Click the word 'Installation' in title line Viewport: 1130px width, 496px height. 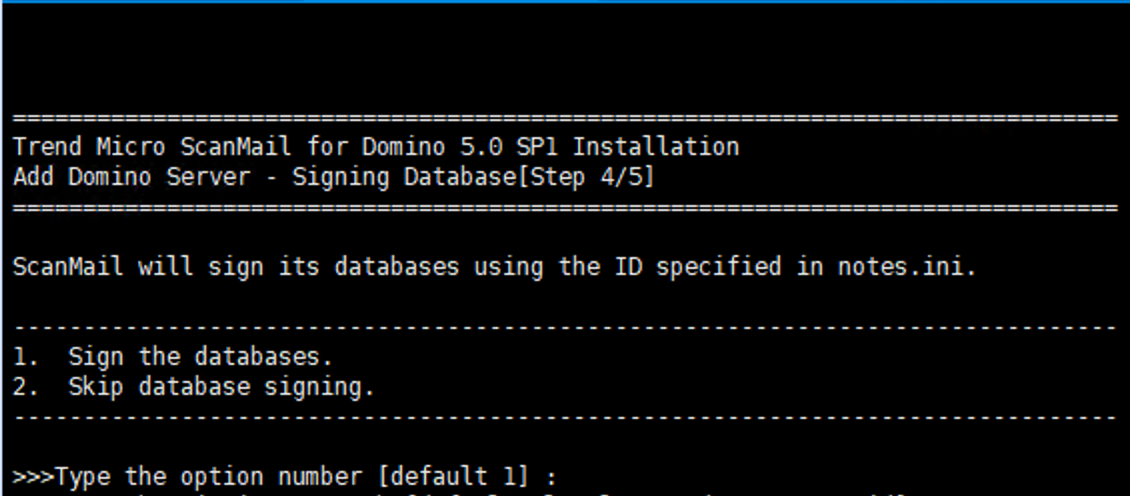[x=656, y=148]
